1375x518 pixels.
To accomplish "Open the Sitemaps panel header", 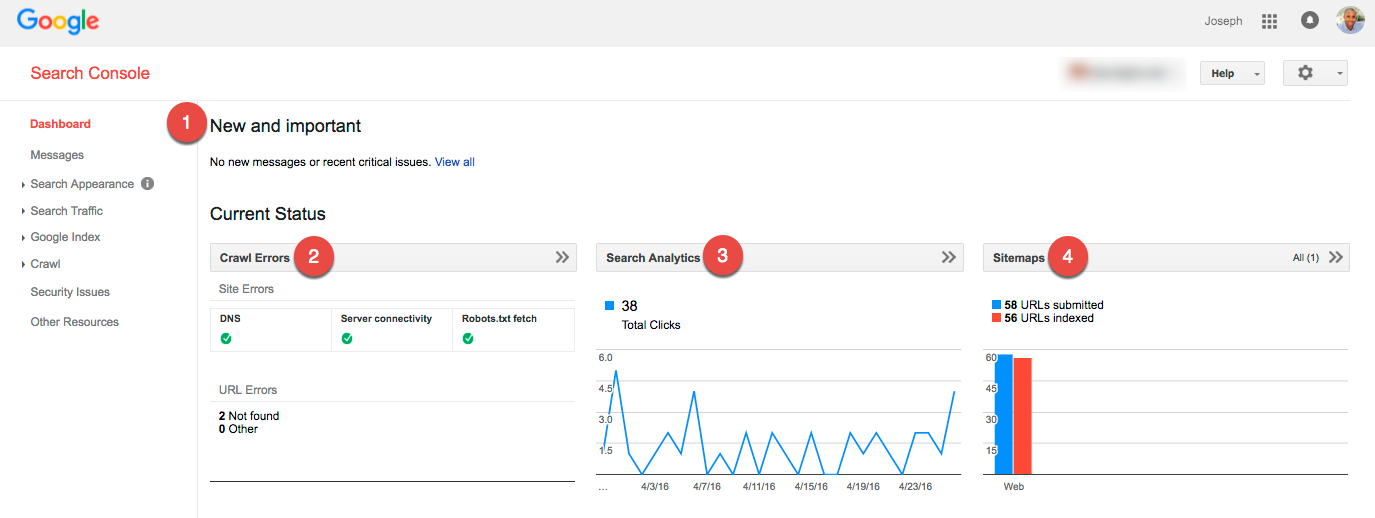I will pyautogui.click(x=1167, y=258).
